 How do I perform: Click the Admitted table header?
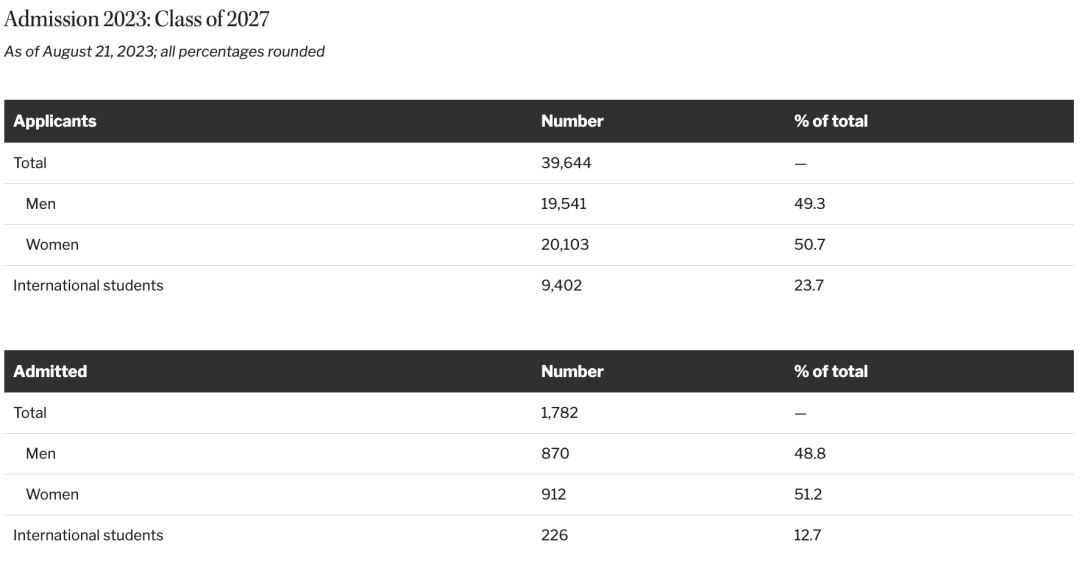pyautogui.click(x=50, y=371)
